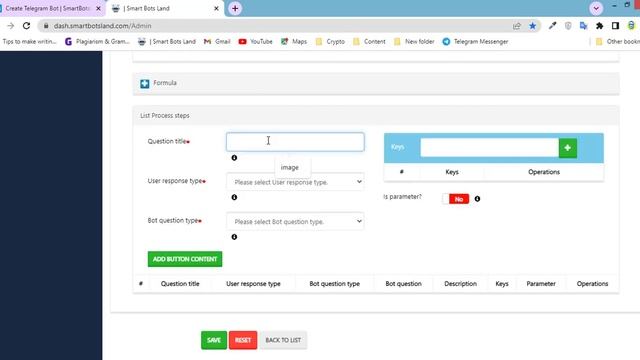Reload the current page
The image size is (640, 360).
point(27,26)
